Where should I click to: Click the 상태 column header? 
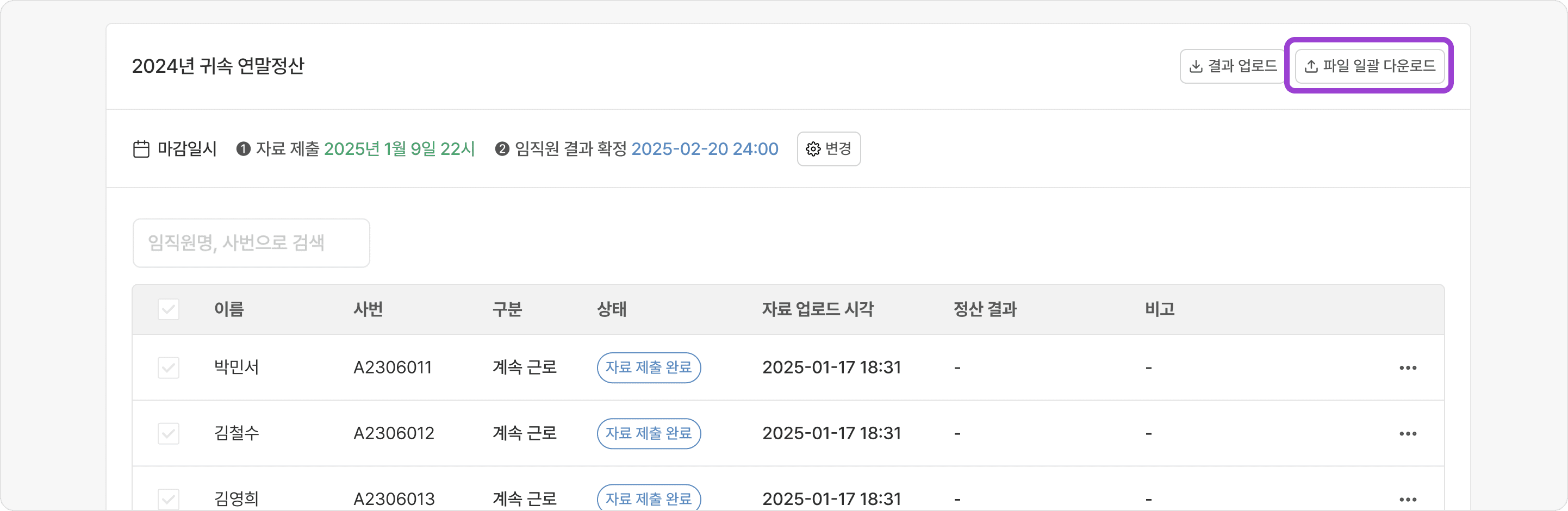coord(611,309)
